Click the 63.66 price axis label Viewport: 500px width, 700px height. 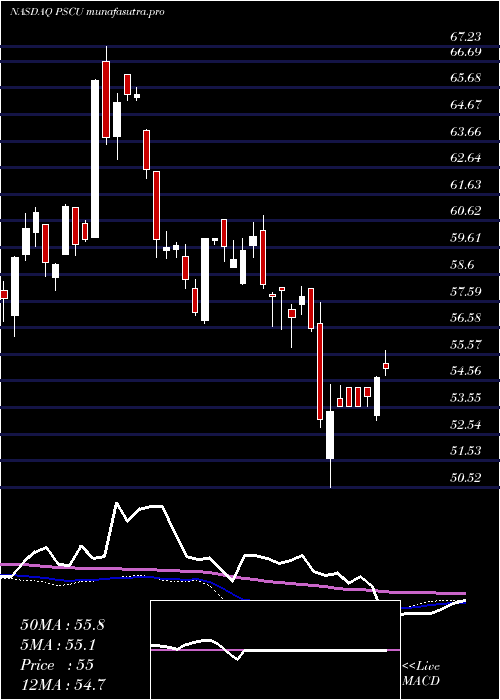(x=465, y=132)
